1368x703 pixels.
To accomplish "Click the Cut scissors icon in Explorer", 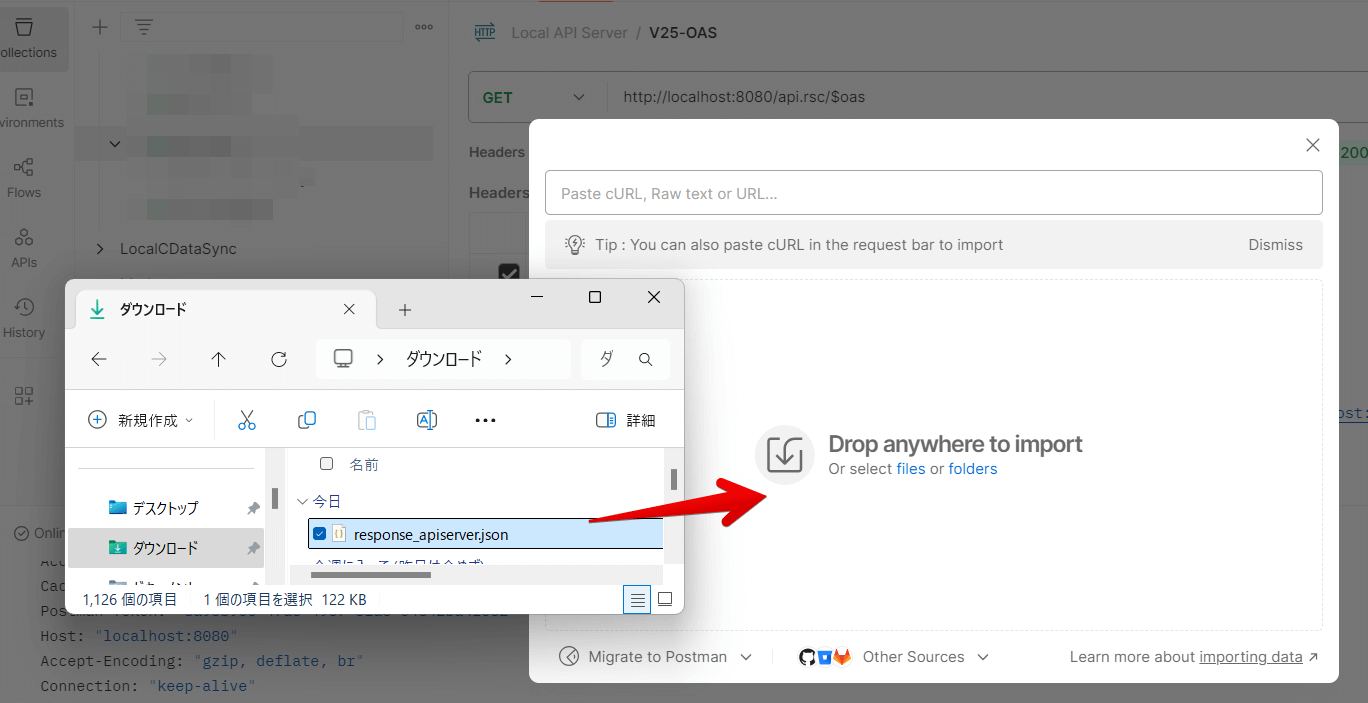I will point(247,420).
